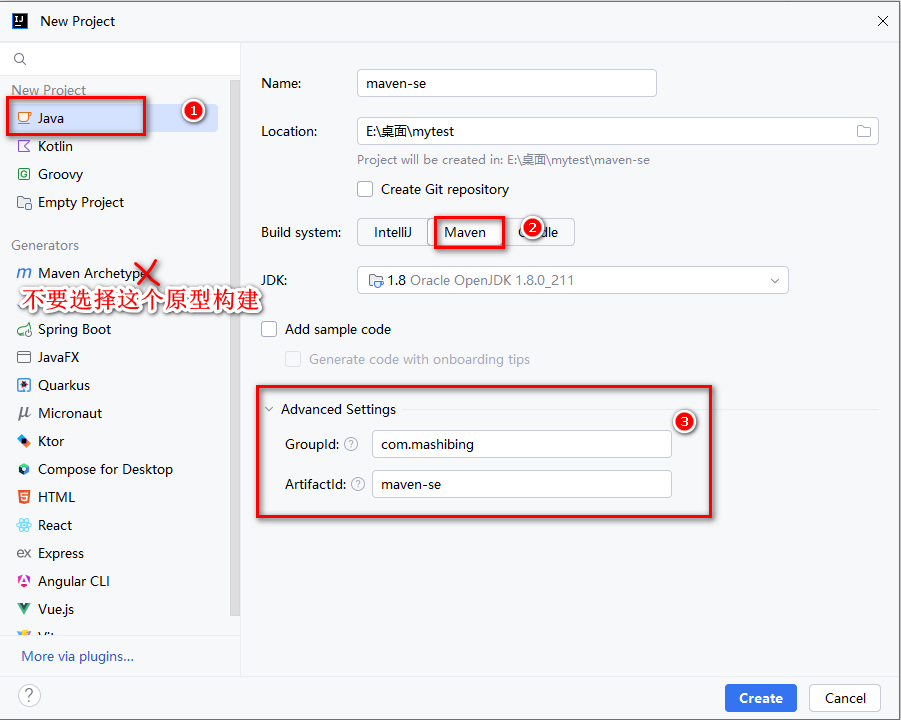Viewport: 901px width, 720px height.
Task: Click the ArtifactId text field
Action: 522,484
